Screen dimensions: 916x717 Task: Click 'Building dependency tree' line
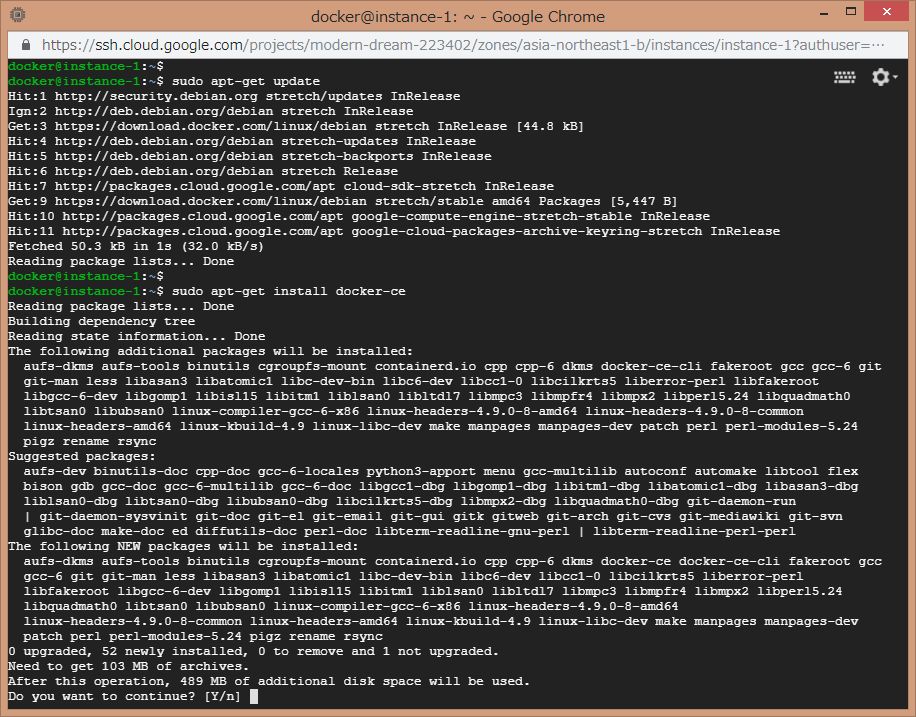101,321
